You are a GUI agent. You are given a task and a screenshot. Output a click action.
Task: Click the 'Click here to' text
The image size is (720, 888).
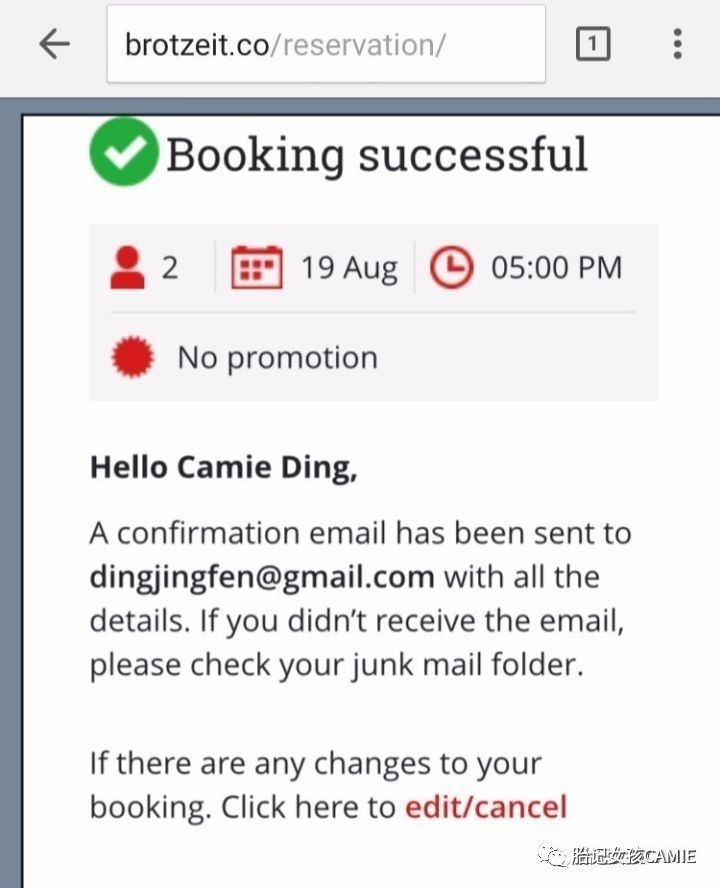[308, 807]
